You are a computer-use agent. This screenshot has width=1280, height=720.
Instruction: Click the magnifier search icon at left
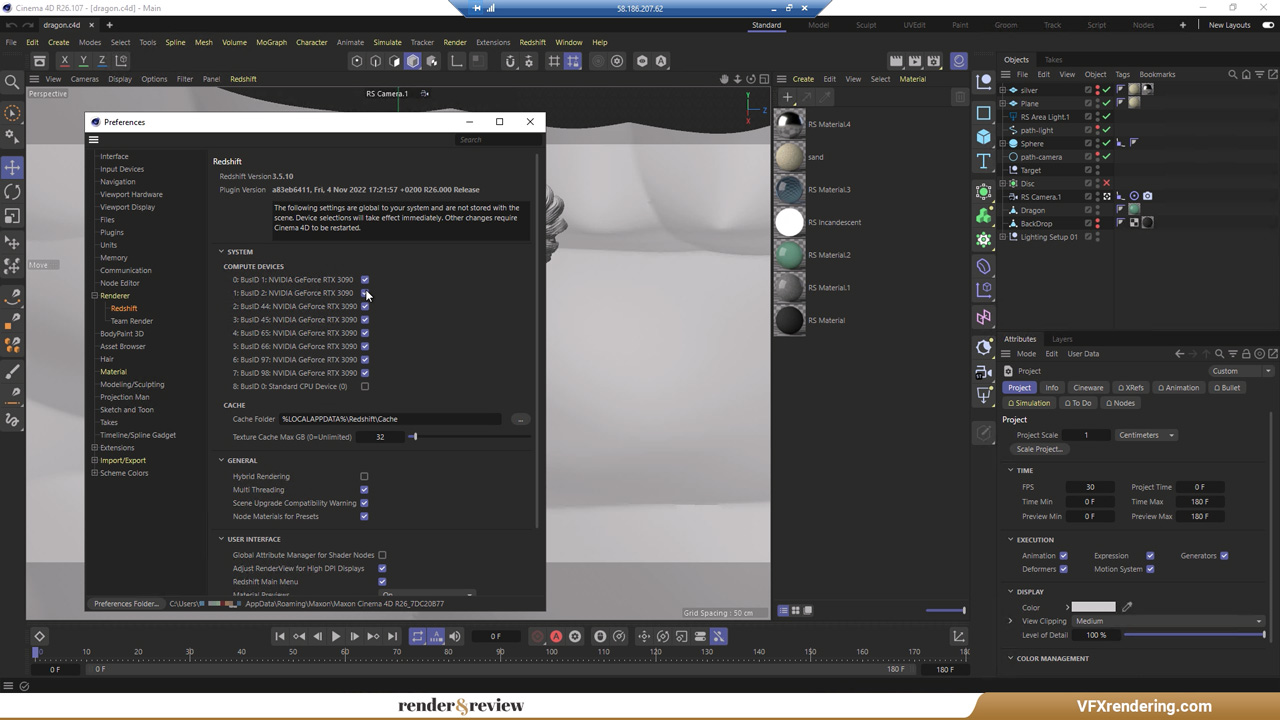coord(12,83)
